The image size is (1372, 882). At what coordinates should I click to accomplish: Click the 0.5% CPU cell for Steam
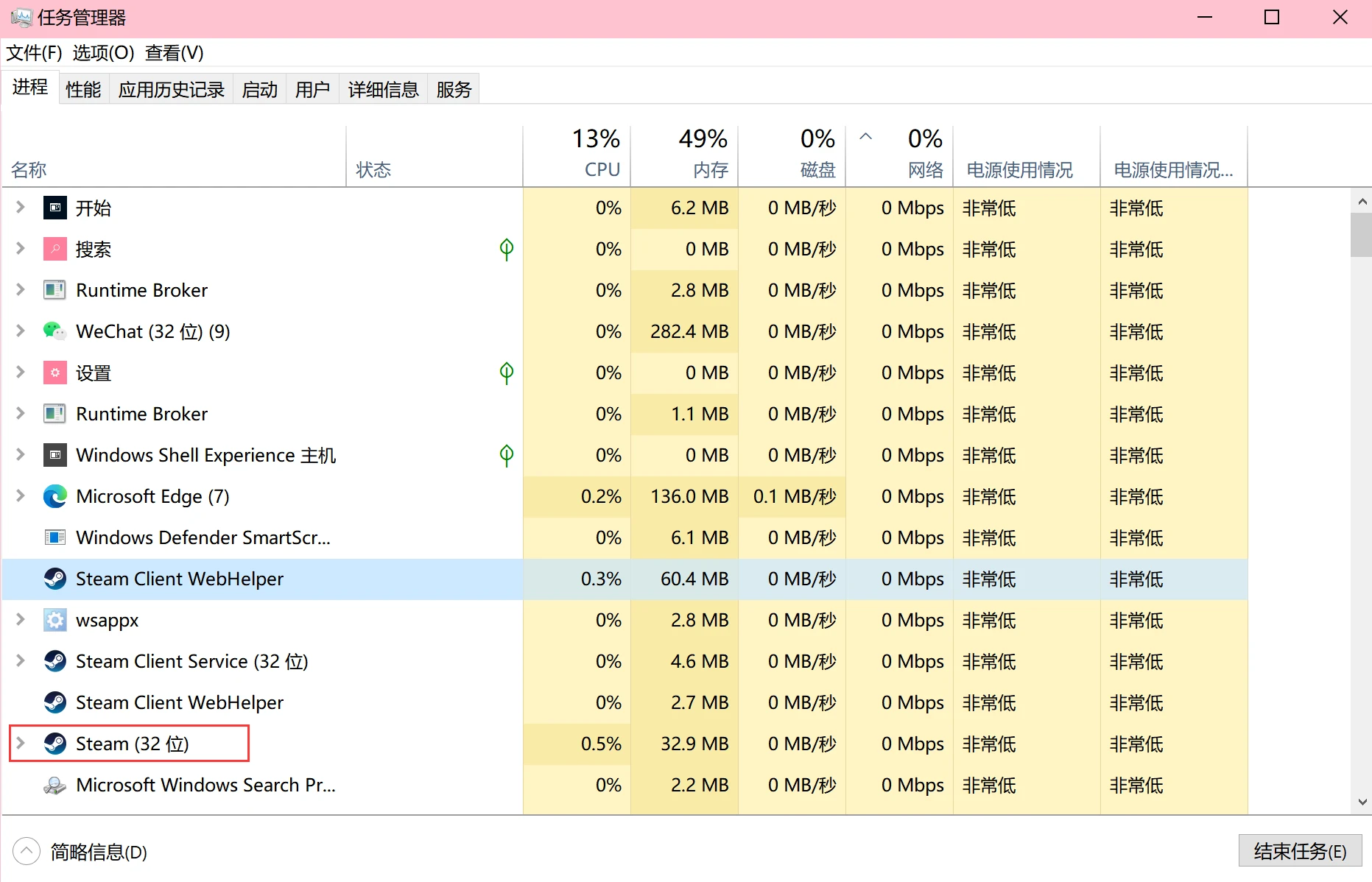[x=577, y=744]
